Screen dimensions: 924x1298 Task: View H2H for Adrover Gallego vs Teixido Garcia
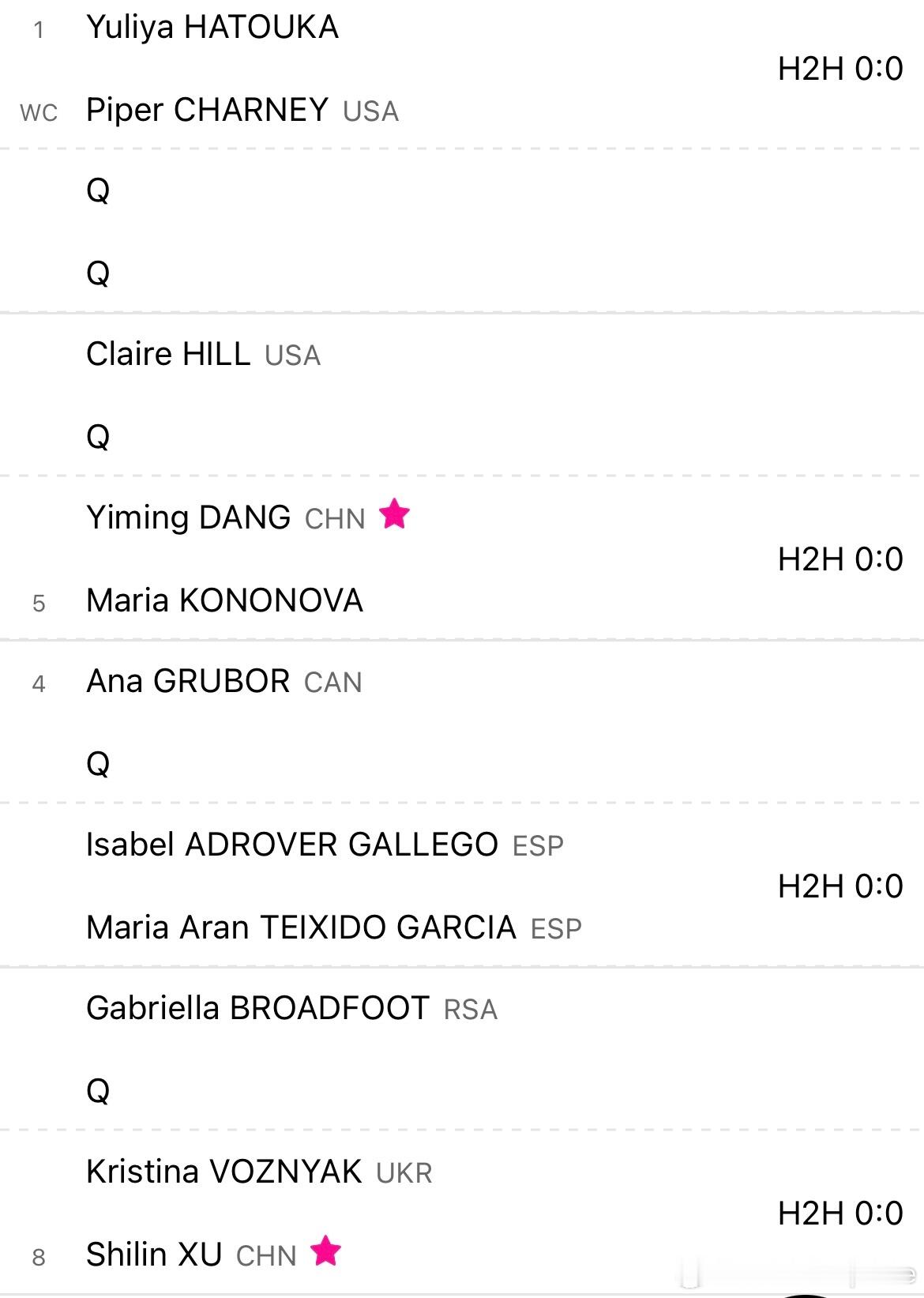840,886
